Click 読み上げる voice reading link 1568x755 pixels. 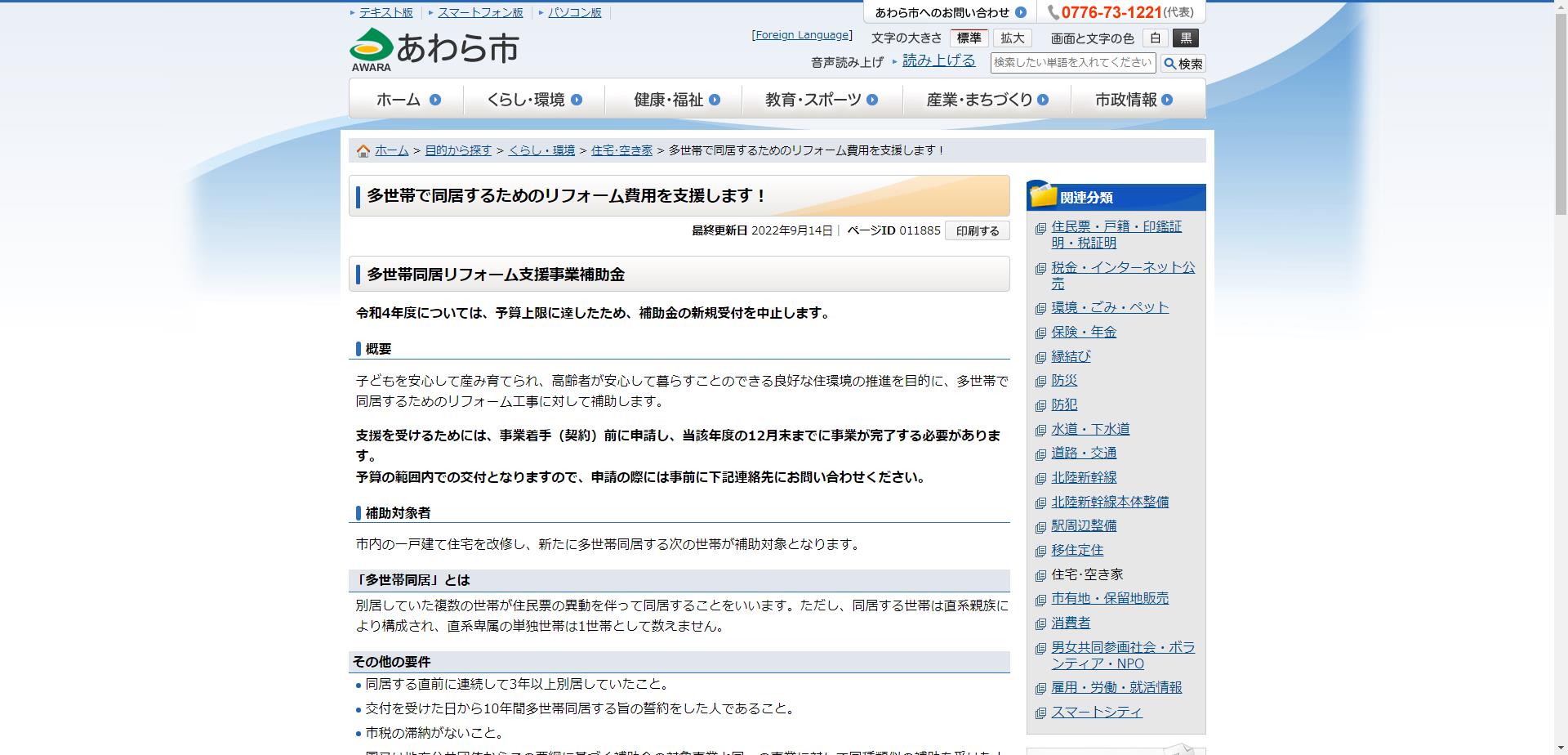coord(938,60)
